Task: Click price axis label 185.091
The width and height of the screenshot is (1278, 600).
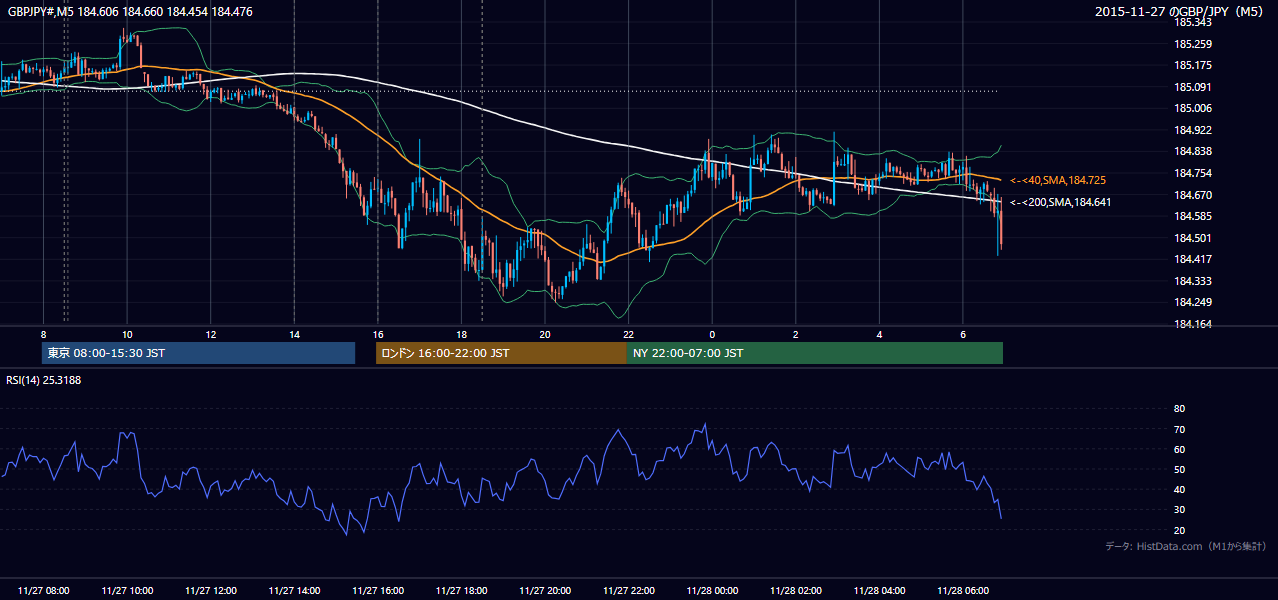Action: point(1193,87)
